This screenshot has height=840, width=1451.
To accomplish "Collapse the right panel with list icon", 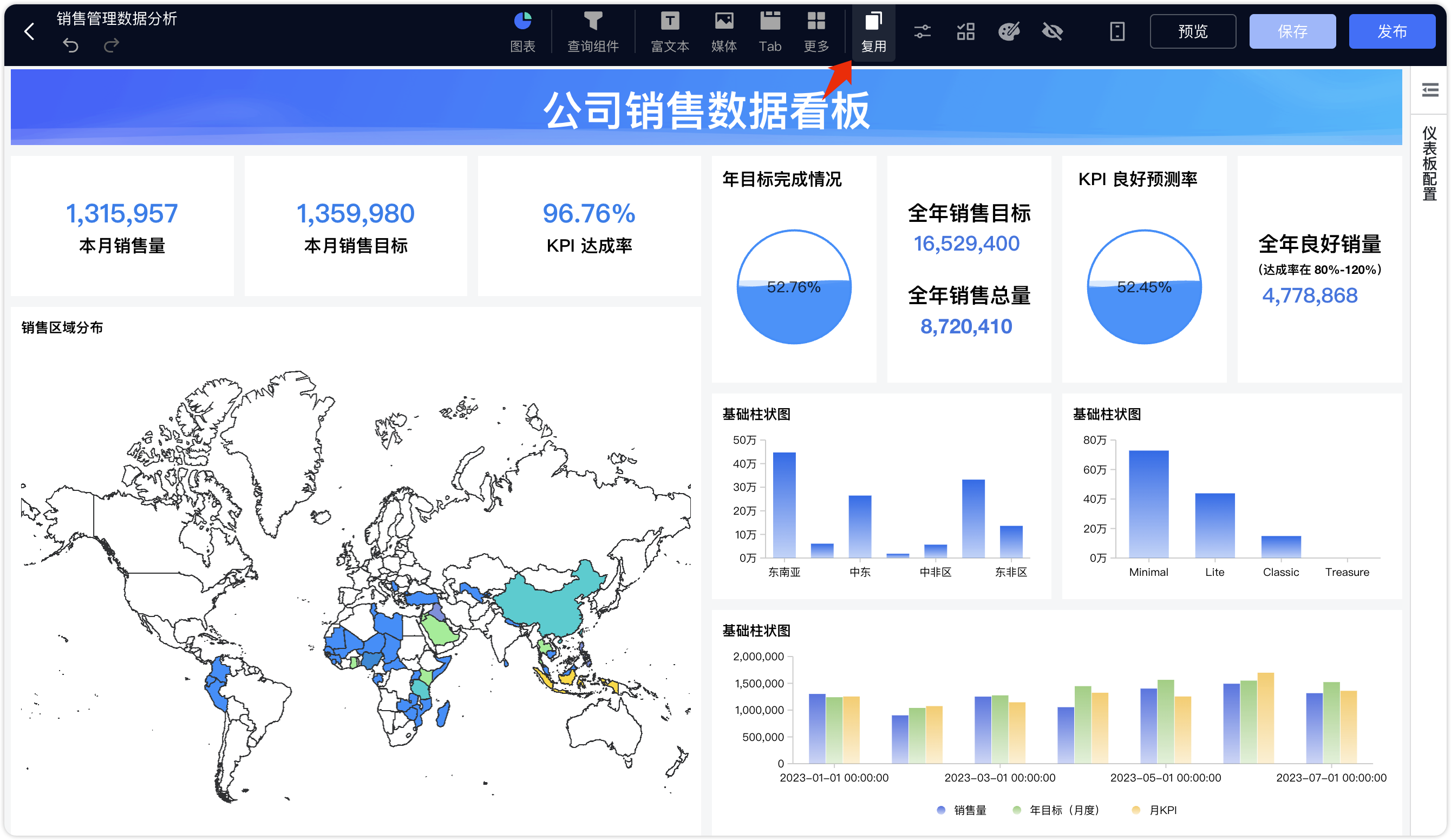I will [x=1430, y=90].
